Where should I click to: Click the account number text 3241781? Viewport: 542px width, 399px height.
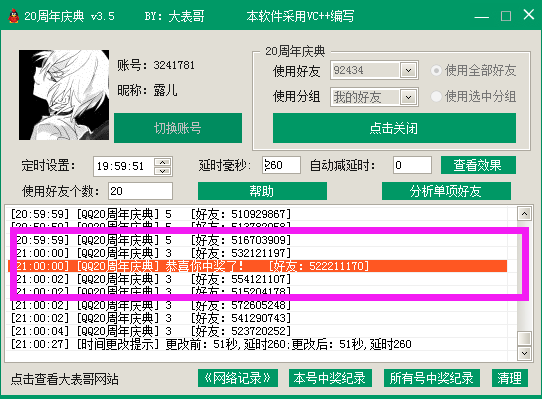pyautogui.click(x=174, y=65)
